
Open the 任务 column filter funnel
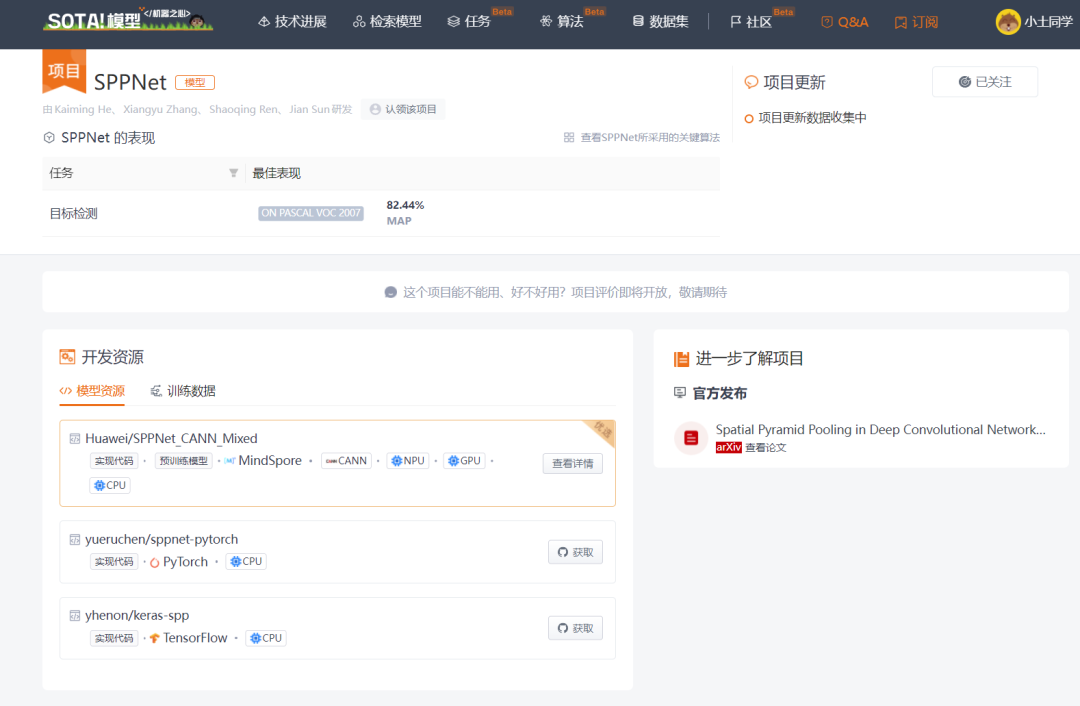tap(233, 172)
